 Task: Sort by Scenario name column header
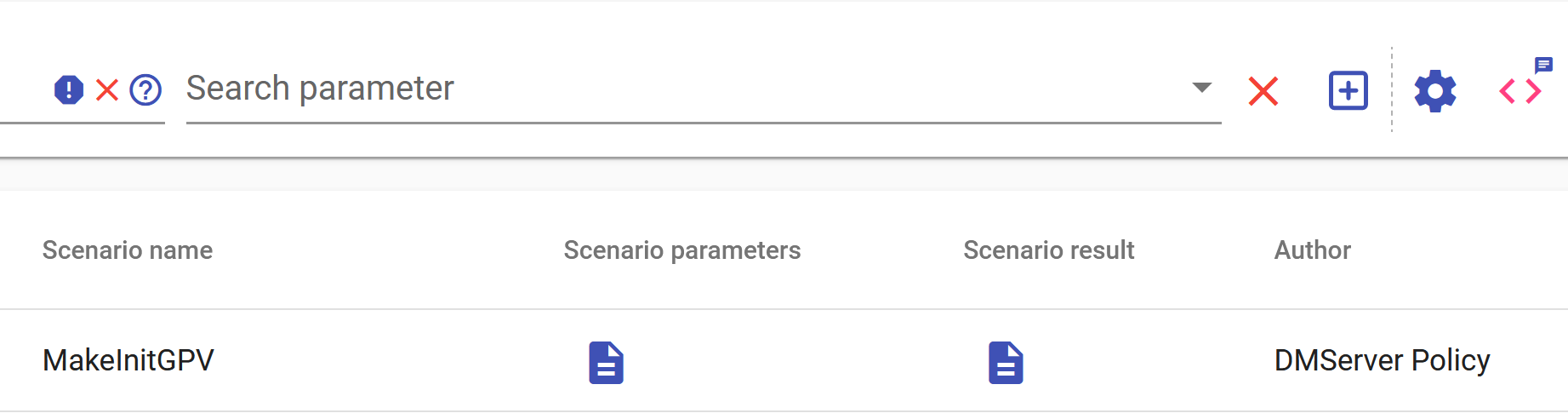[x=128, y=250]
